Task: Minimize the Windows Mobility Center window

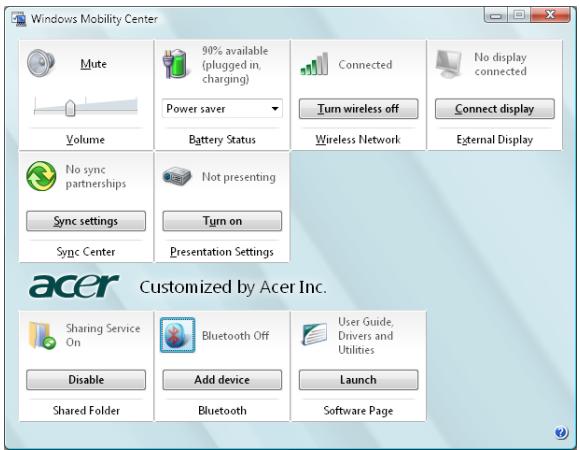Action: 496,16
